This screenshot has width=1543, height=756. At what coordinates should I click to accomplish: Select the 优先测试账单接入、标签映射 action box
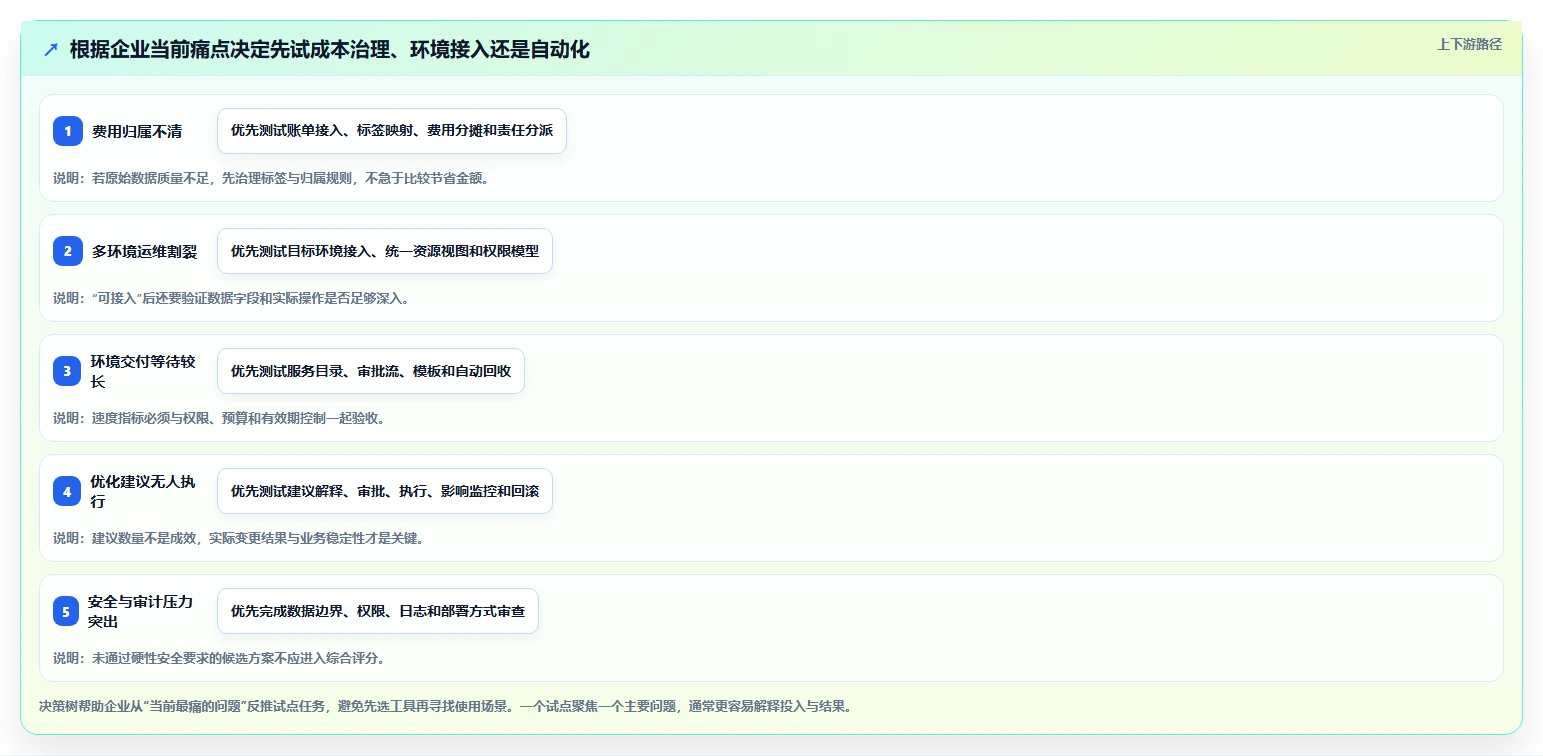click(x=392, y=131)
